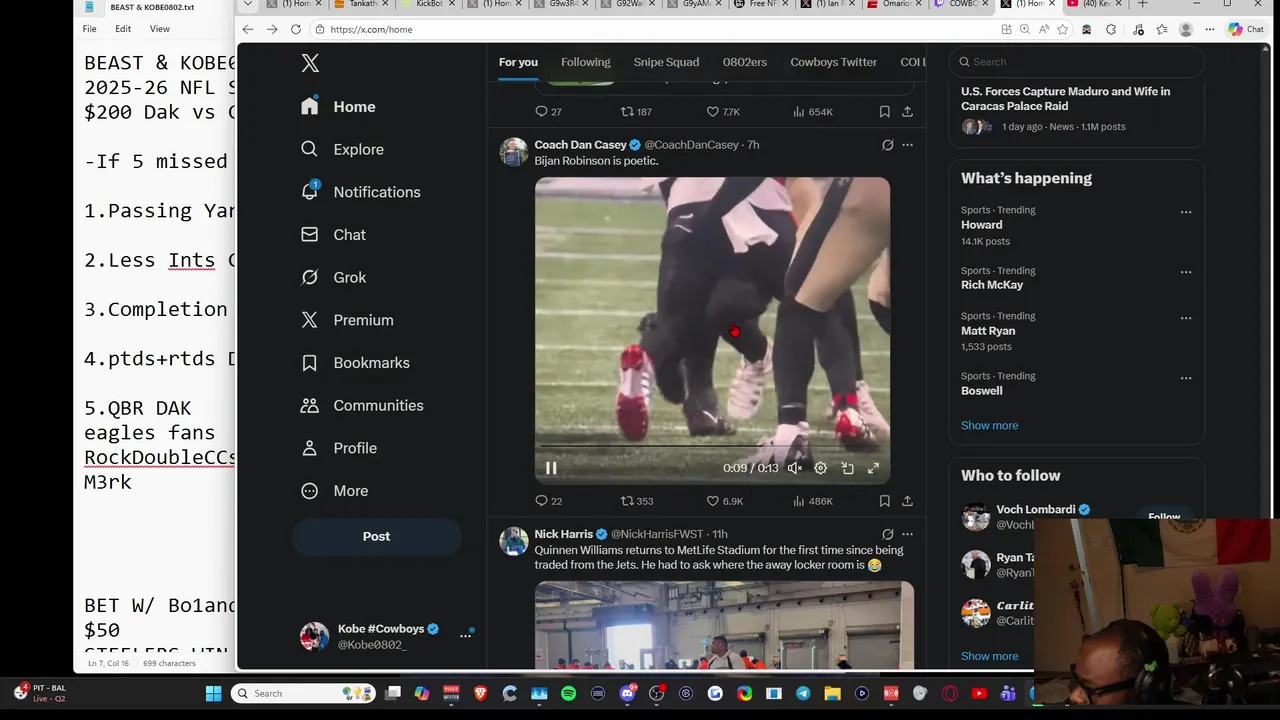Image resolution: width=1280 pixels, height=720 pixels.
Task: Repost Coach Dan Casey's post with 353 reposts
Action: (x=637, y=501)
